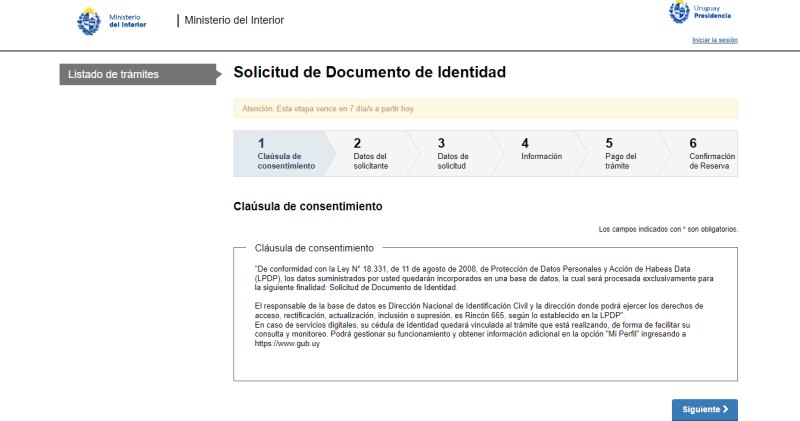This screenshot has height=421, width=800.
Task: Open the Iniciar la sesión link
Action: coord(714,40)
